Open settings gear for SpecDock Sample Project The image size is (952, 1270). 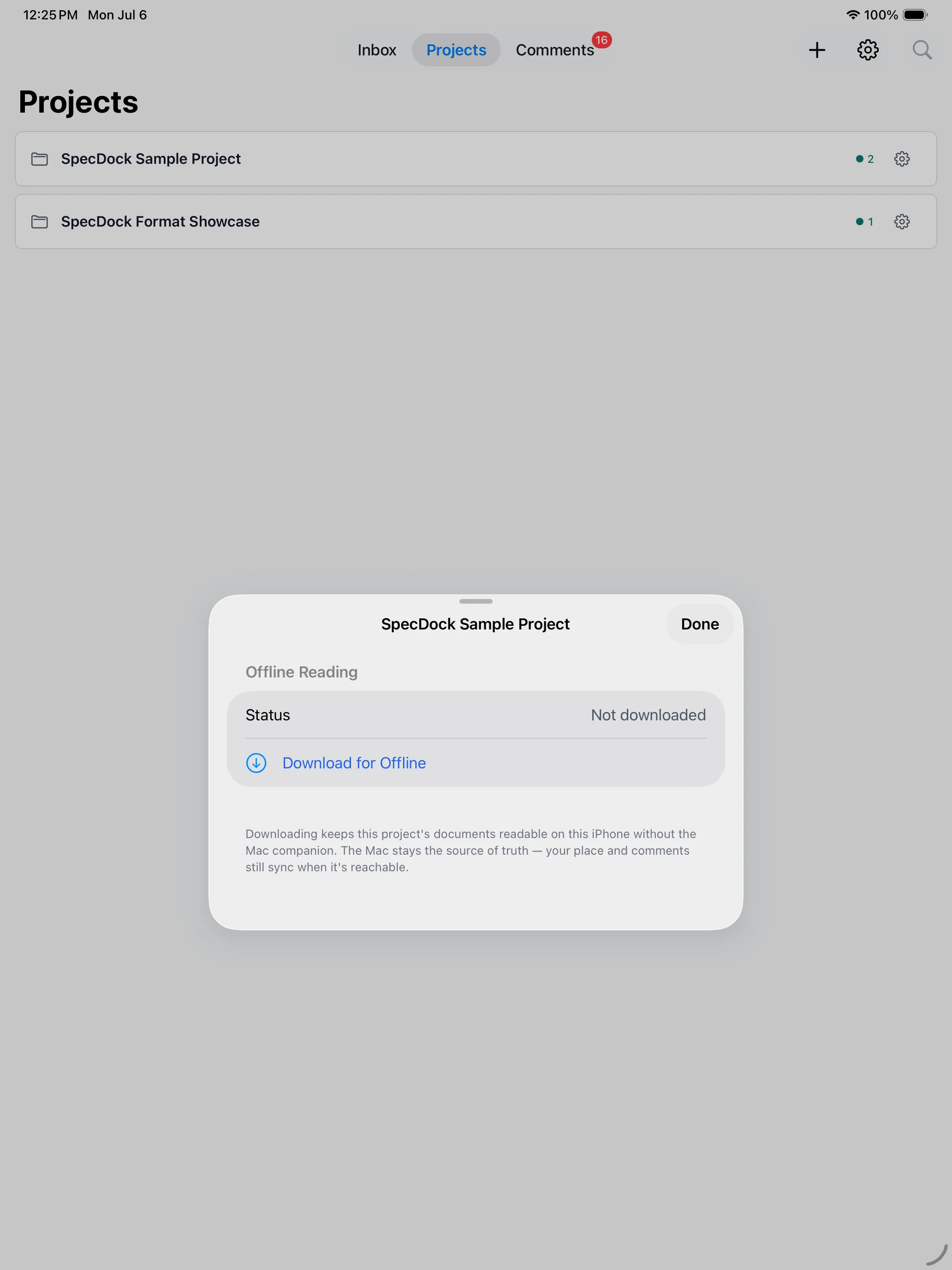[902, 159]
